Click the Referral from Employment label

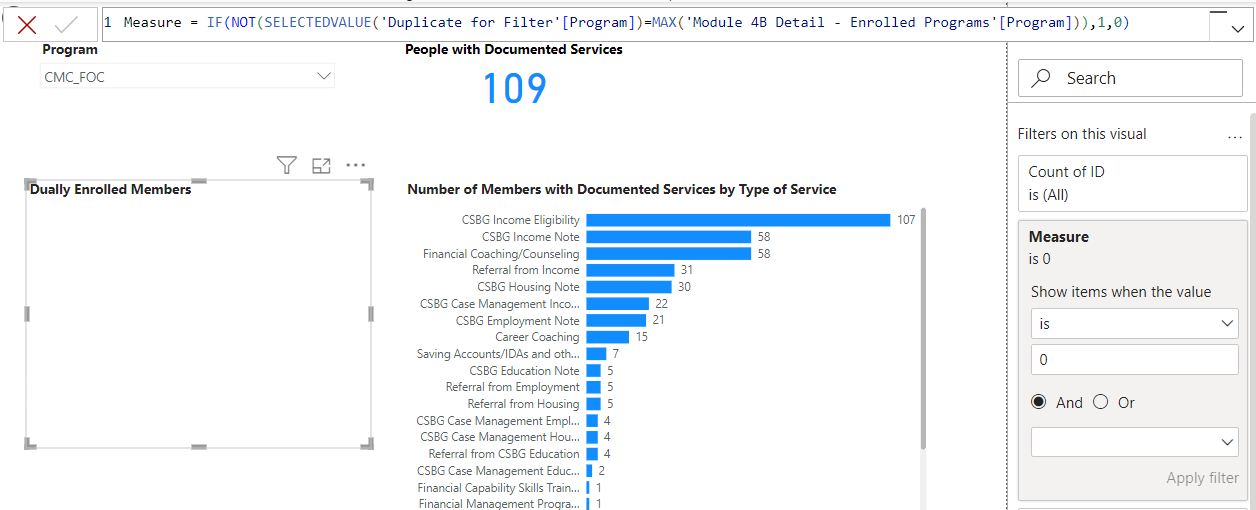point(512,387)
